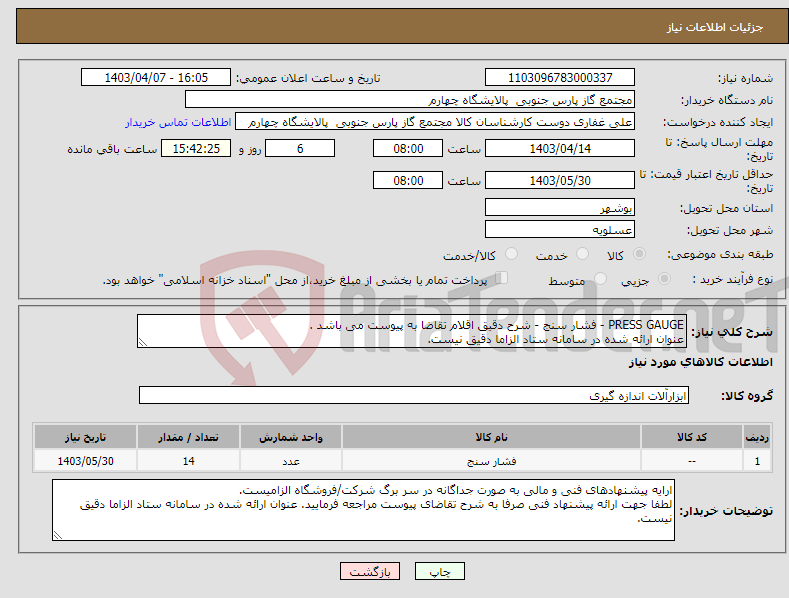Click the resize handle of the description textarea
This screenshot has height=598, width=789.
[143, 342]
